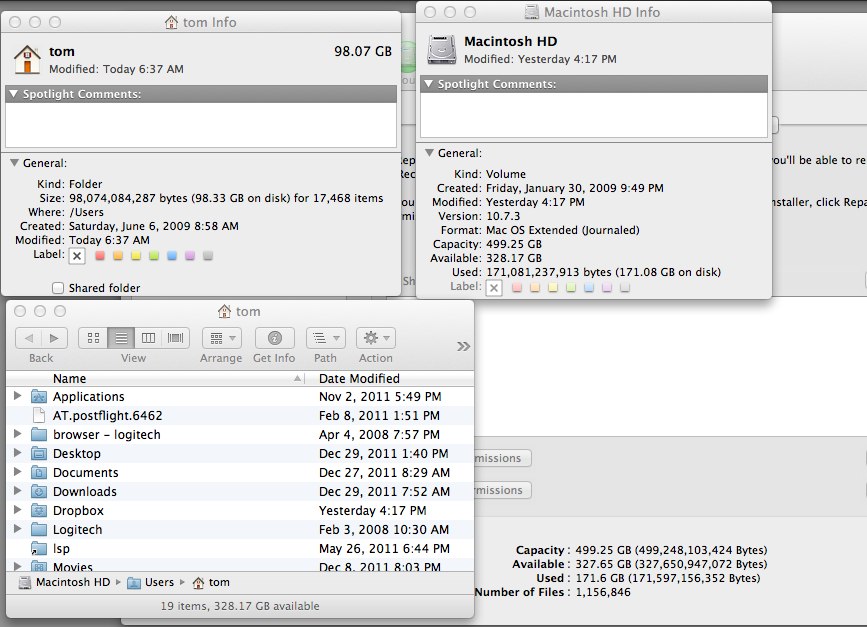Expand the Logitech folder row
Screen dimensions: 867x627
click(17, 529)
